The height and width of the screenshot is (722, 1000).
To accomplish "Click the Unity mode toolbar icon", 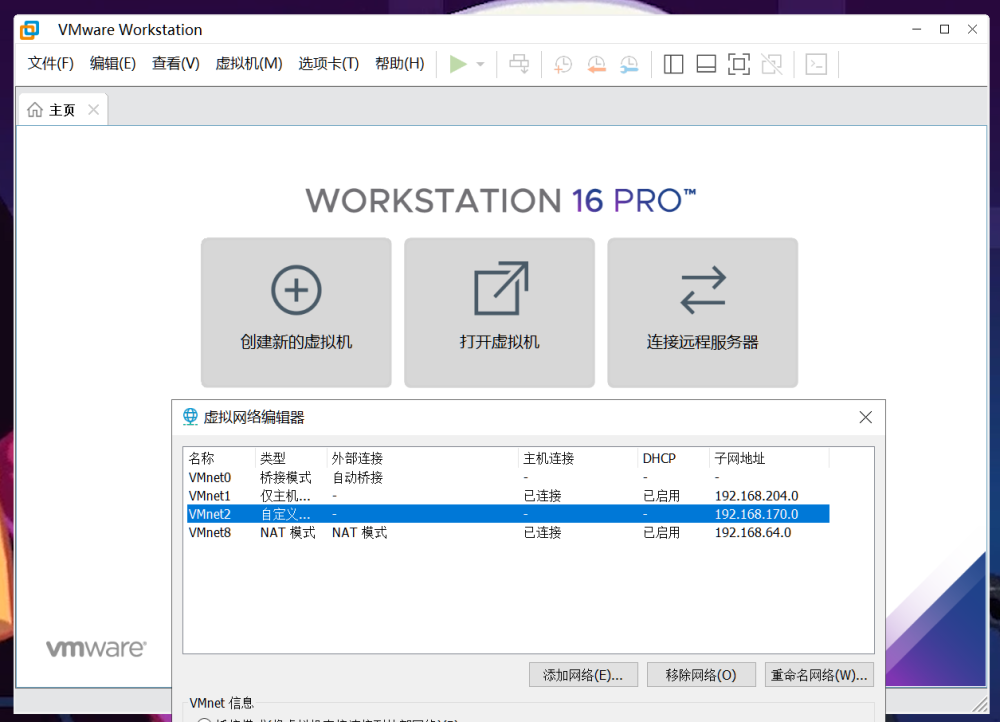I will (772, 64).
